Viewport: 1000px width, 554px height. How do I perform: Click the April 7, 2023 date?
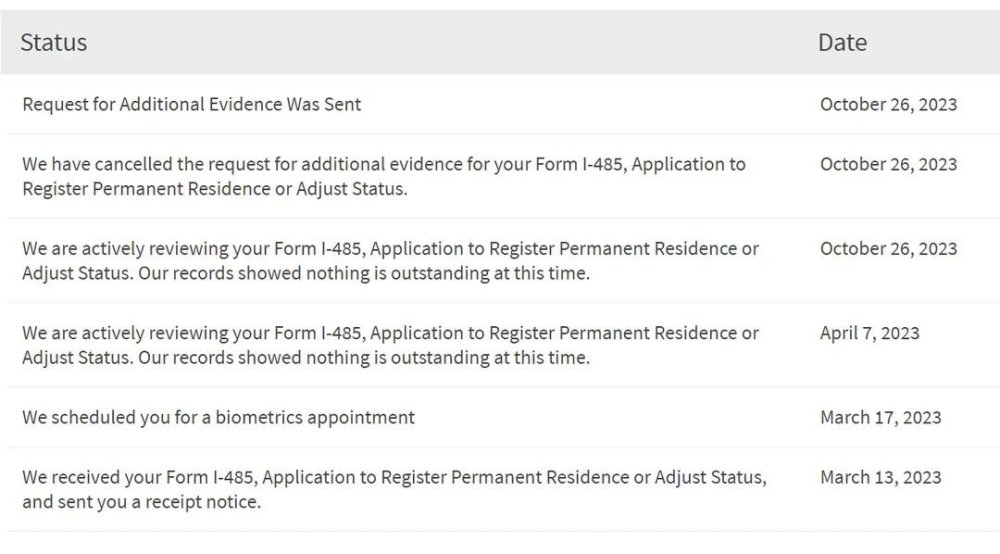coord(869,333)
